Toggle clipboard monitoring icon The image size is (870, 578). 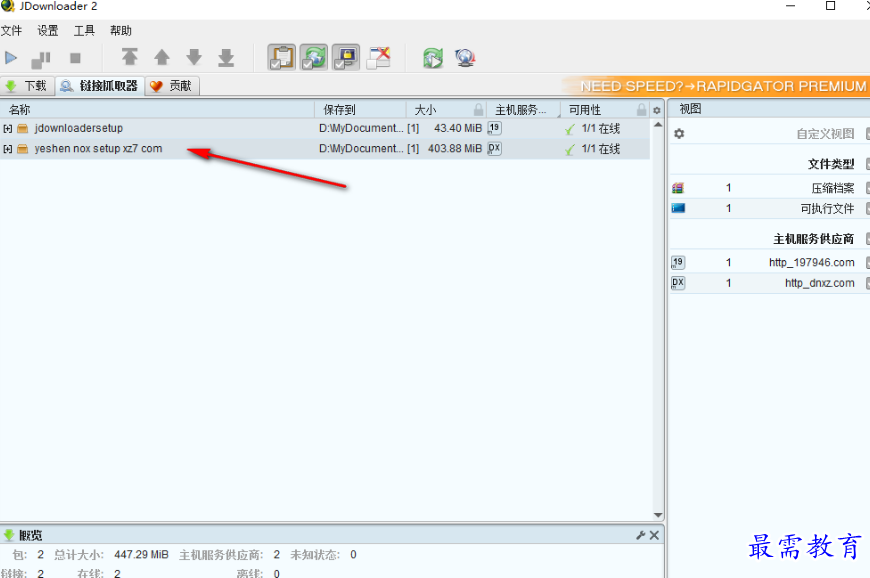(x=282, y=57)
